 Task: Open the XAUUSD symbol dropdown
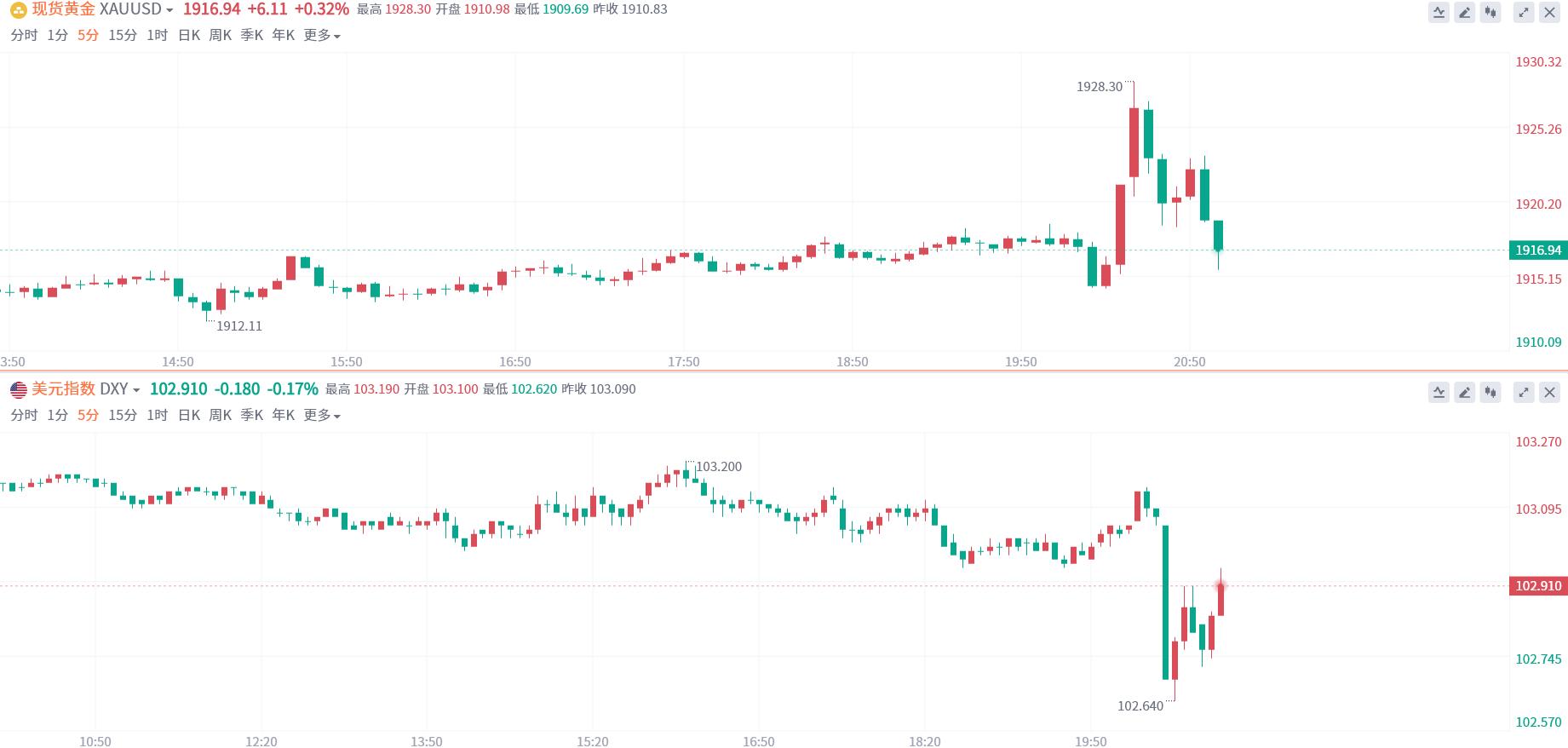tap(170, 9)
